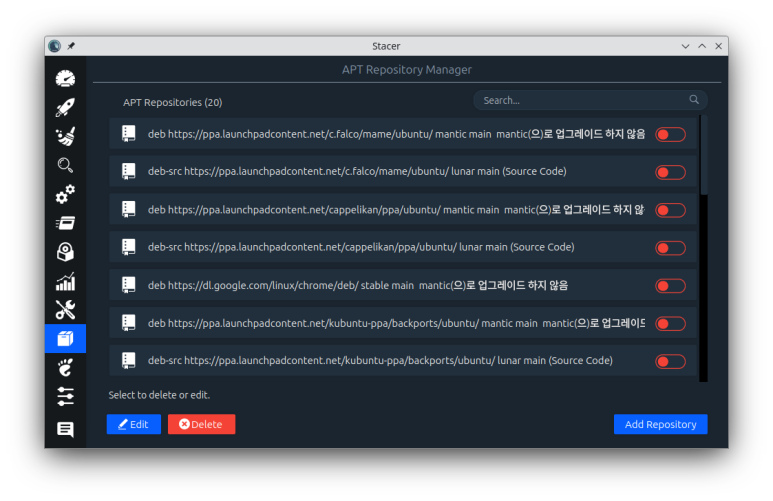
Task: Select deb-src c.falco mame lunar Source Code row
Action: [x=403, y=172]
